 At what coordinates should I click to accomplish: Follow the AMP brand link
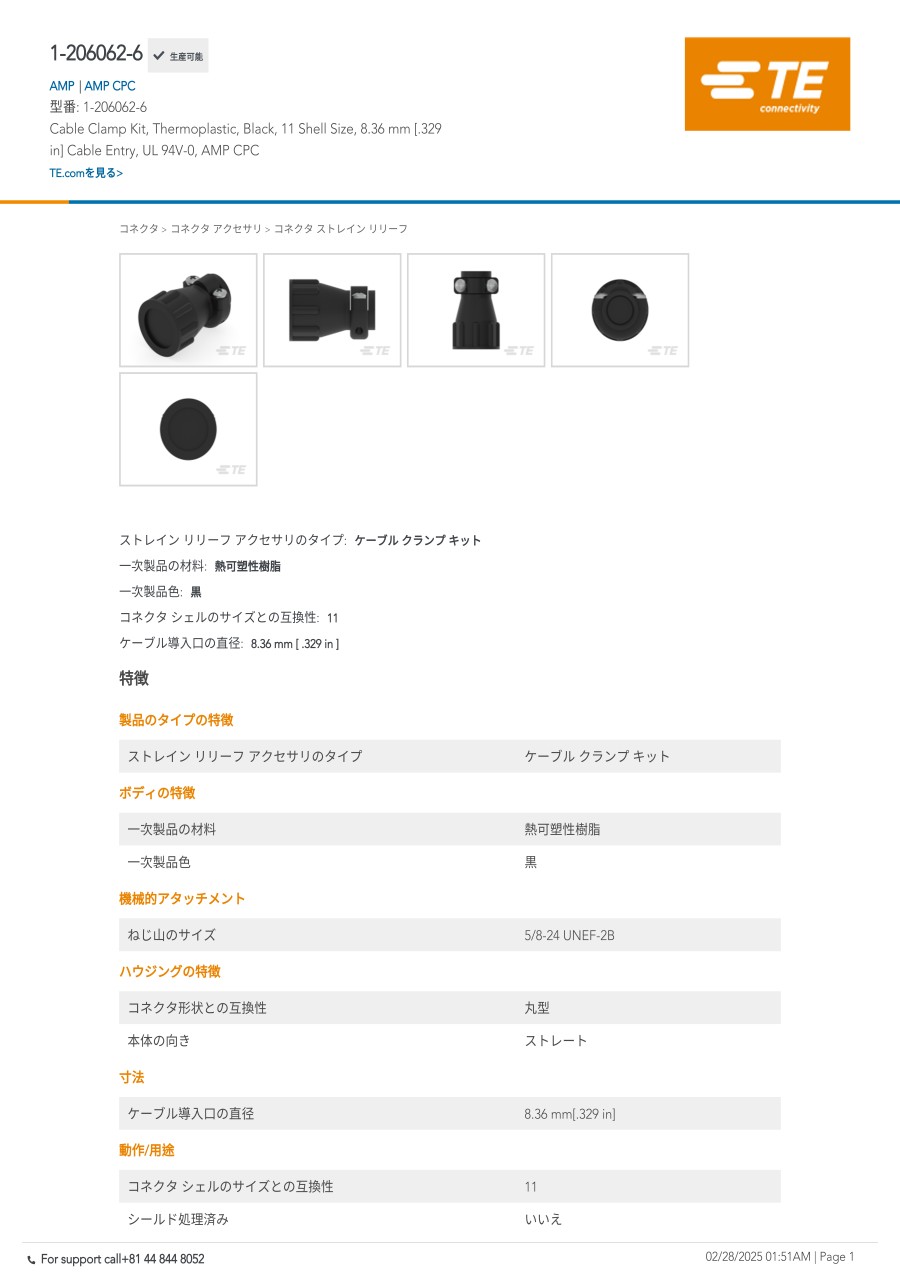click(x=62, y=86)
